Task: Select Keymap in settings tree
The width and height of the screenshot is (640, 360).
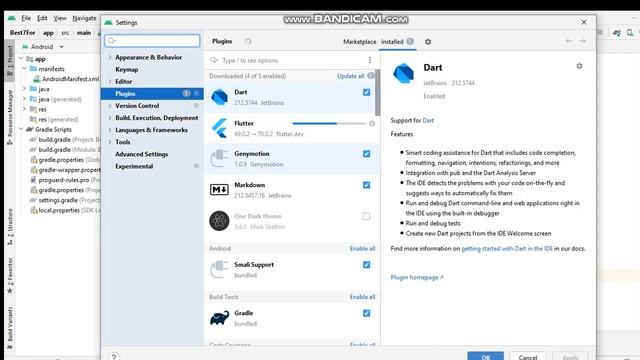Action: 127,70
